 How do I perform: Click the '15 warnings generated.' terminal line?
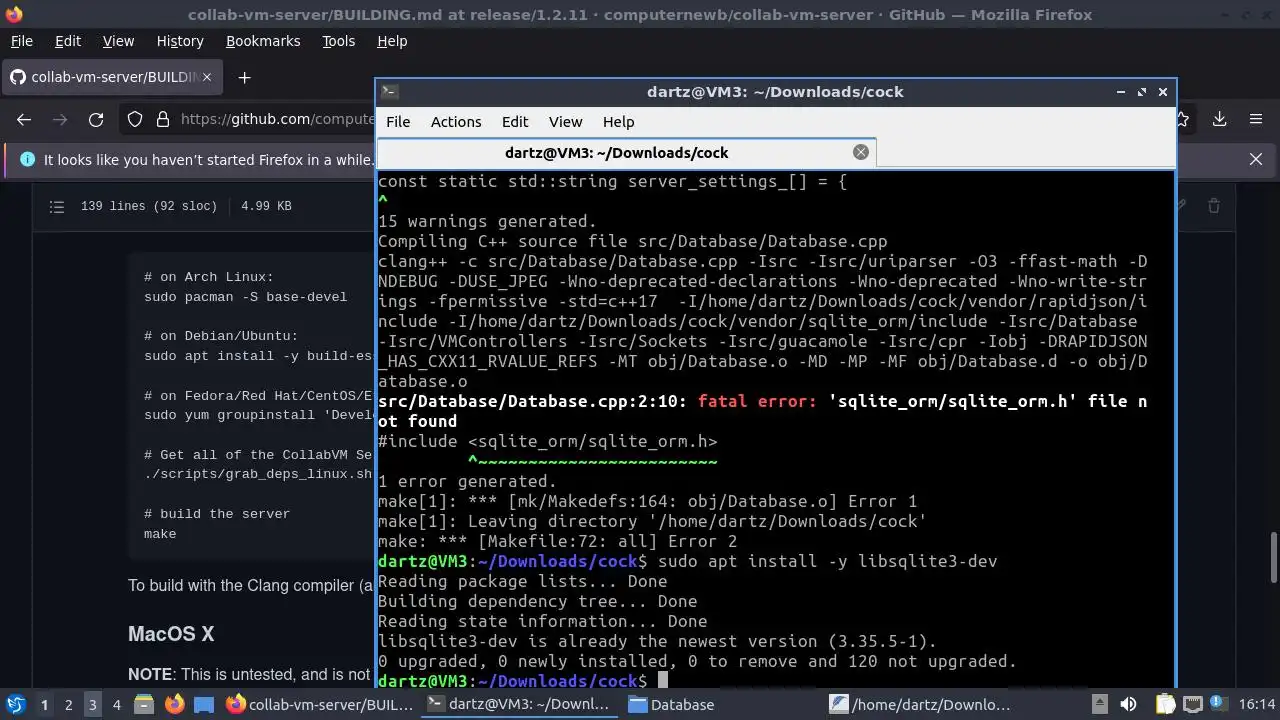pyautogui.click(x=487, y=221)
